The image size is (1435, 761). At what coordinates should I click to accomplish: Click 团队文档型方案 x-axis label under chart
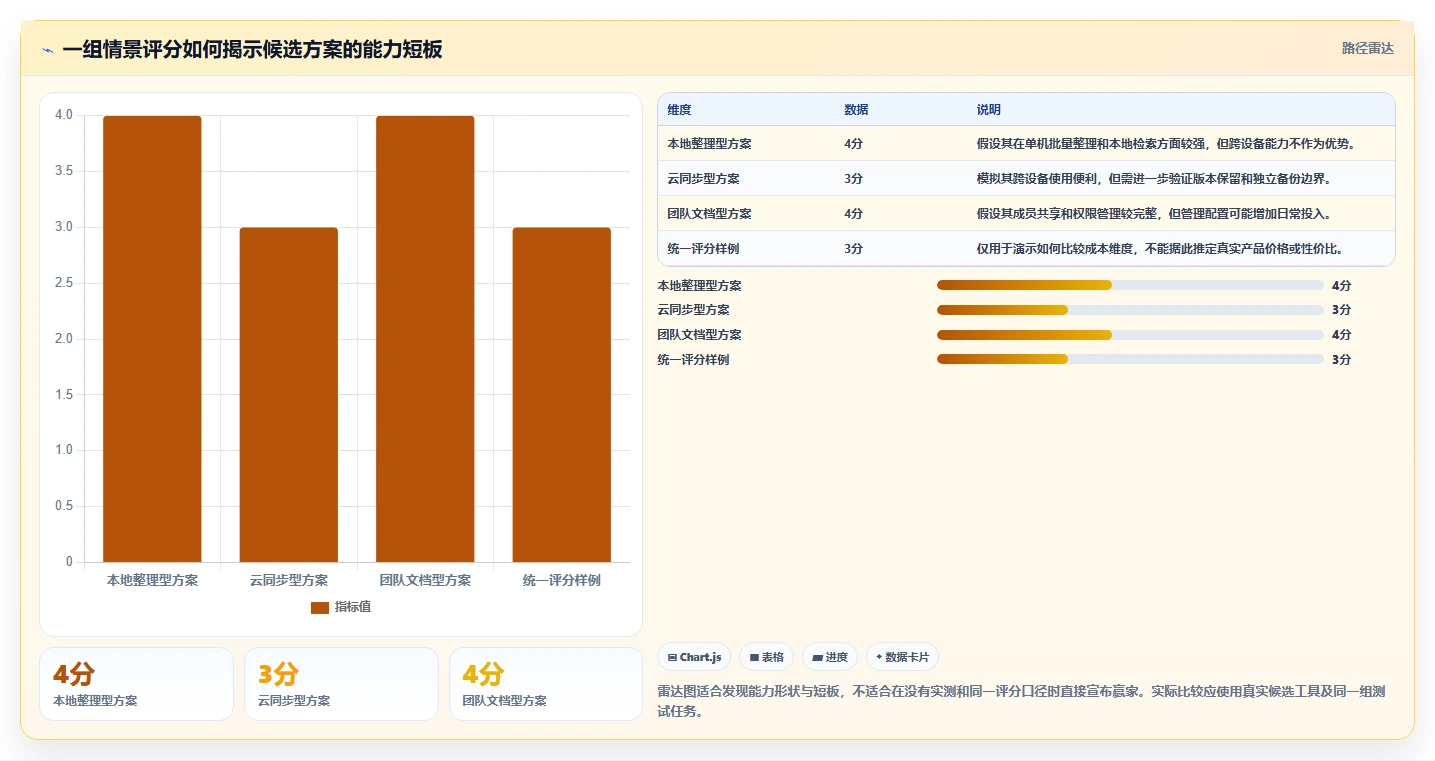[x=425, y=580]
